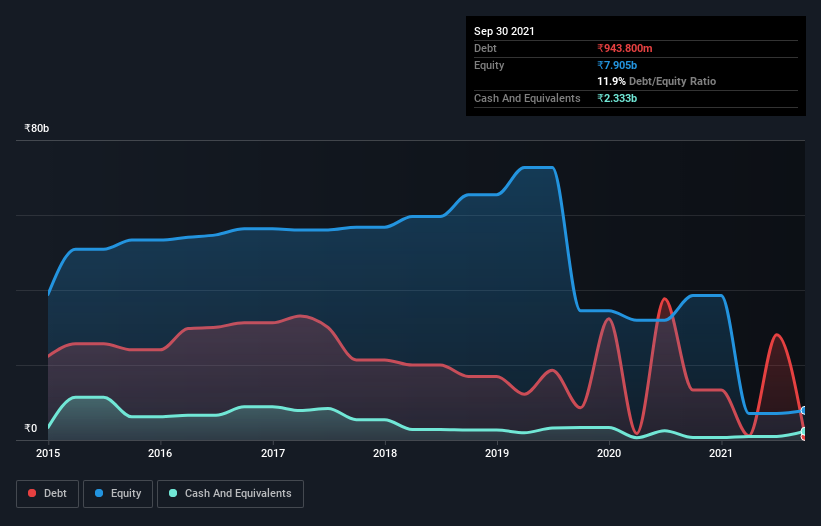Click the red Debt legend dot
The image size is (821, 526).
(x=32, y=493)
